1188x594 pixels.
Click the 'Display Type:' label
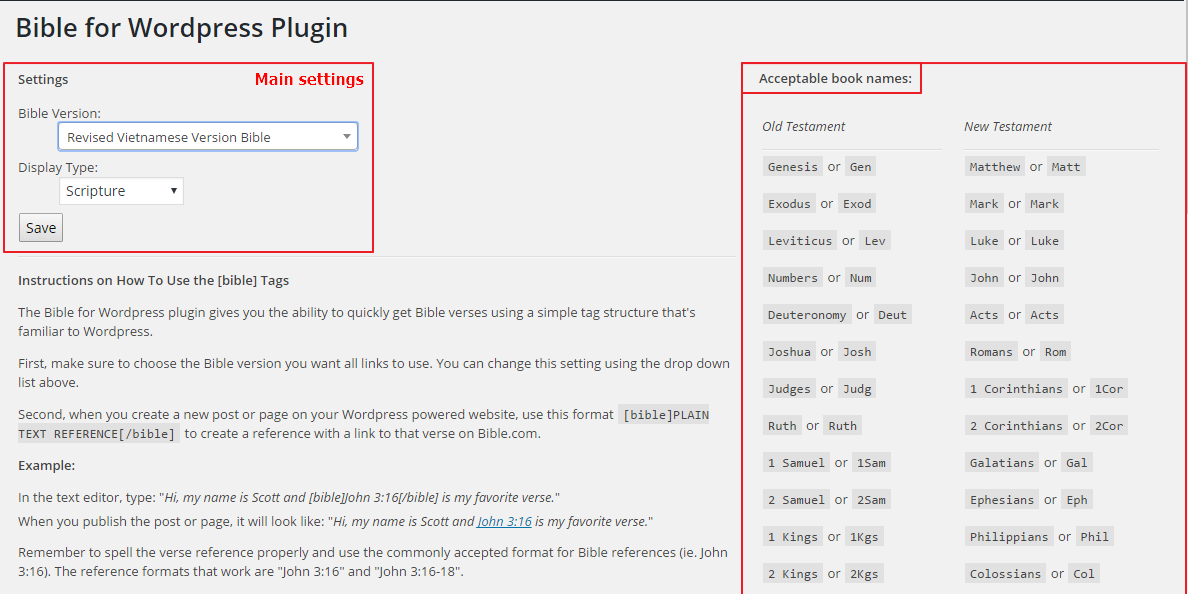click(x=58, y=167)
